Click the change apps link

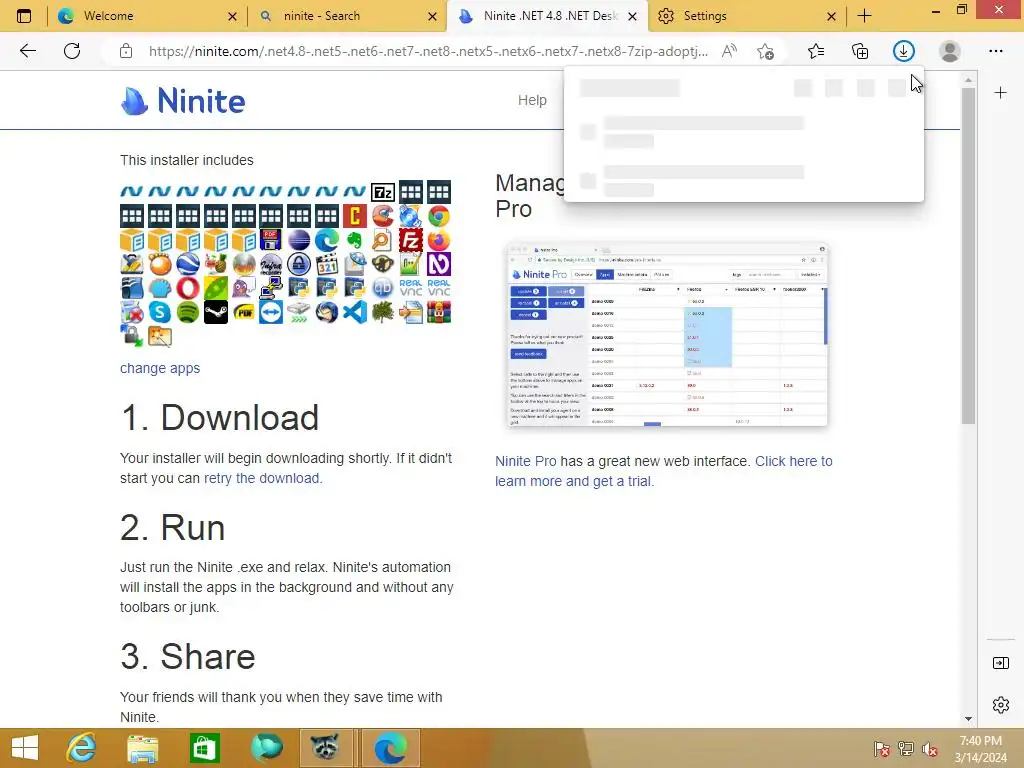[160, 368]
